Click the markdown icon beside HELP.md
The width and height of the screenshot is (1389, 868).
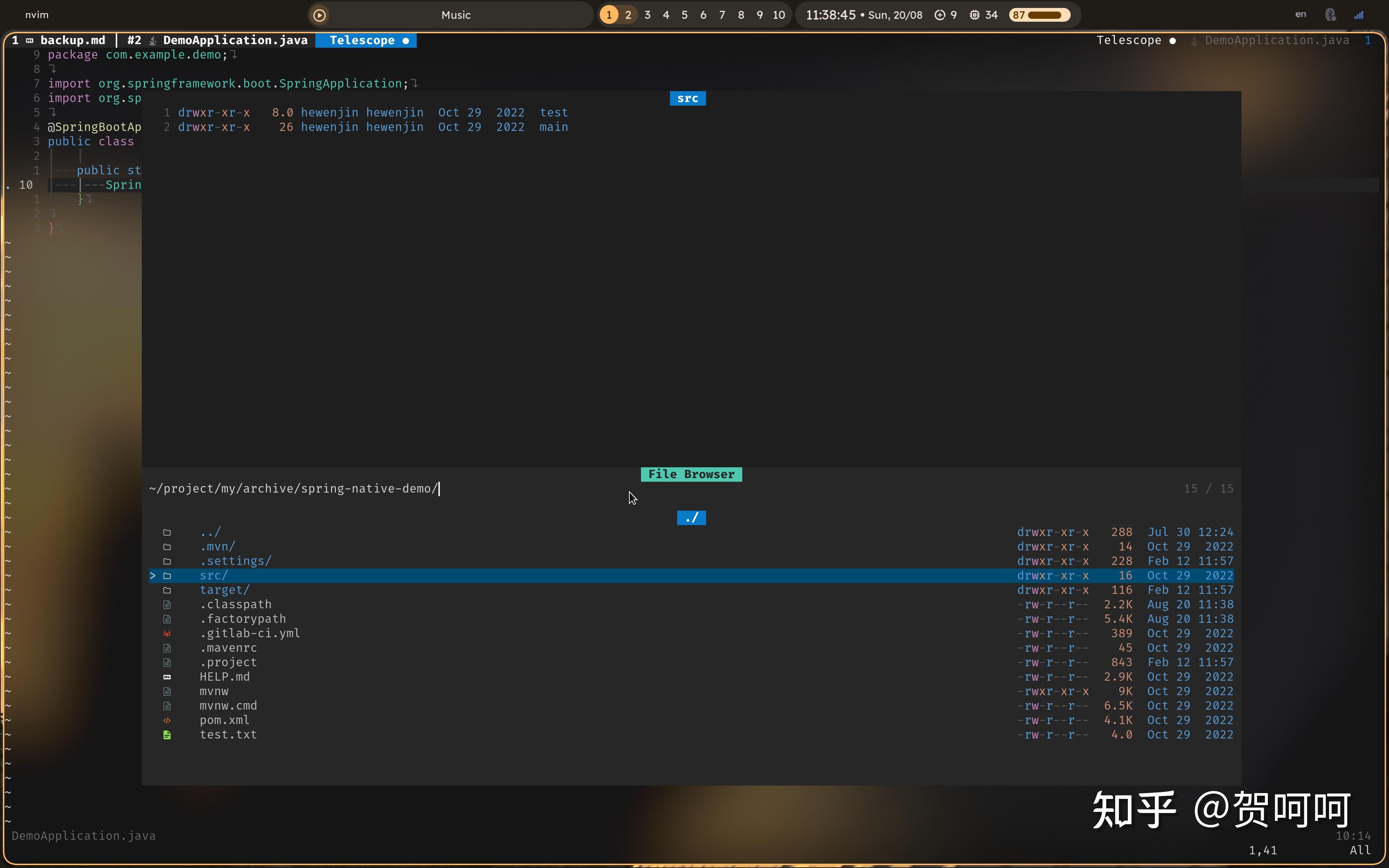167,677
